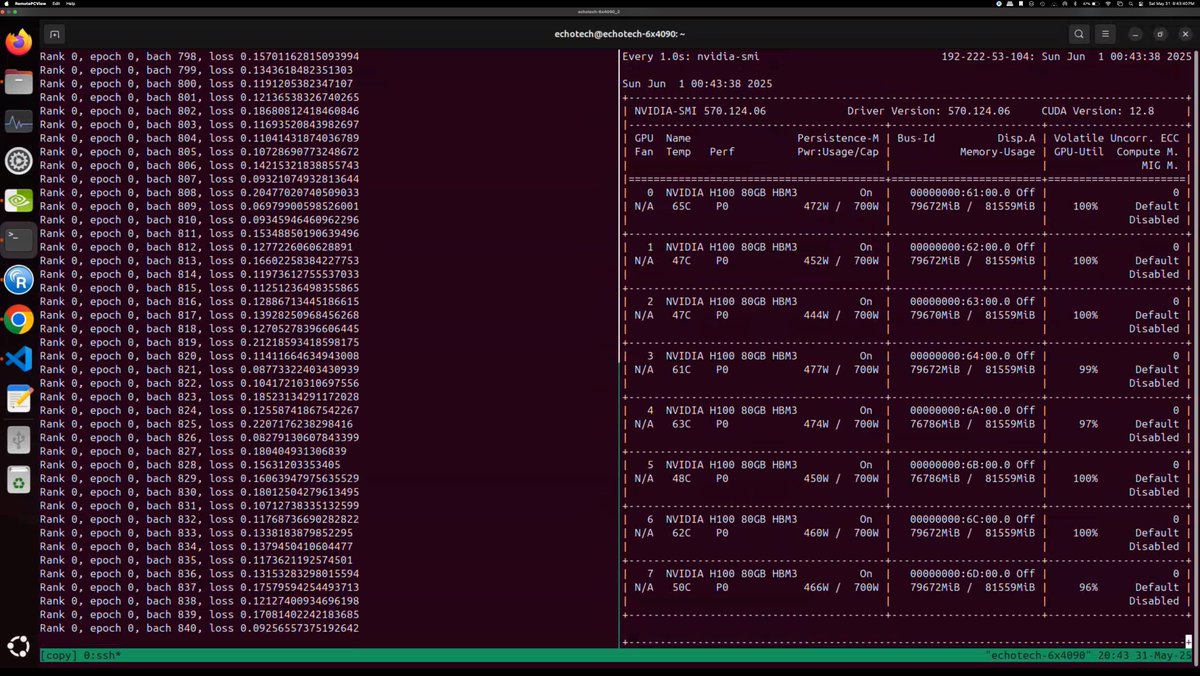Image resolution: width=1200 pixels, height=676 pixels.
Task: Switch to the Terminal dock icon
Action: [19, 240]
